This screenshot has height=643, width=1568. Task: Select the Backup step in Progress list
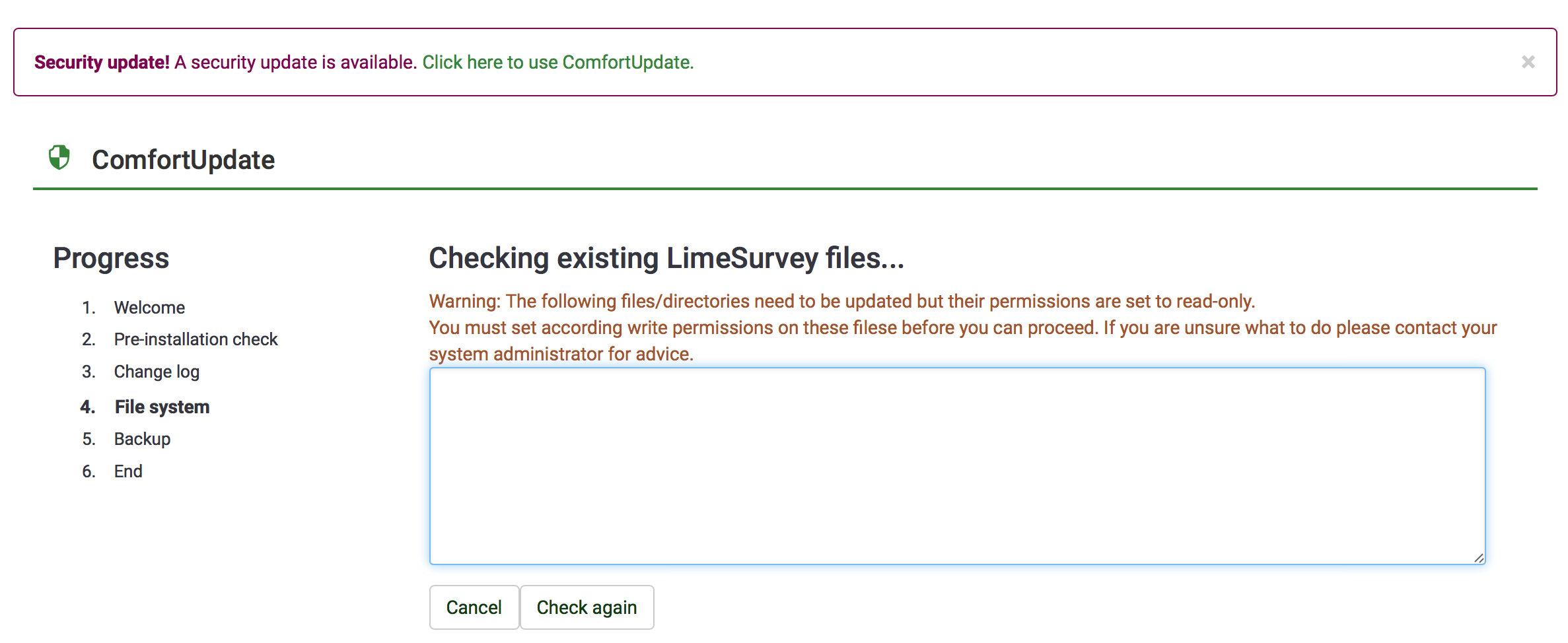click(x=142, y=439)
